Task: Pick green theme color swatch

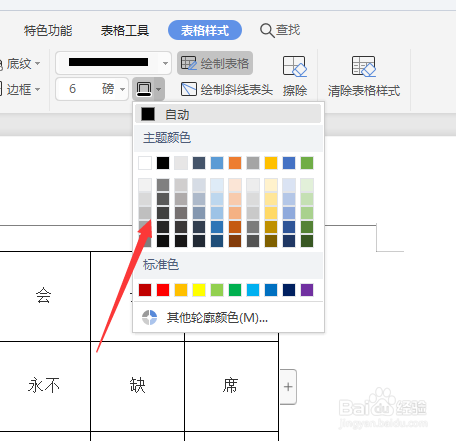Action: point(307,163)
